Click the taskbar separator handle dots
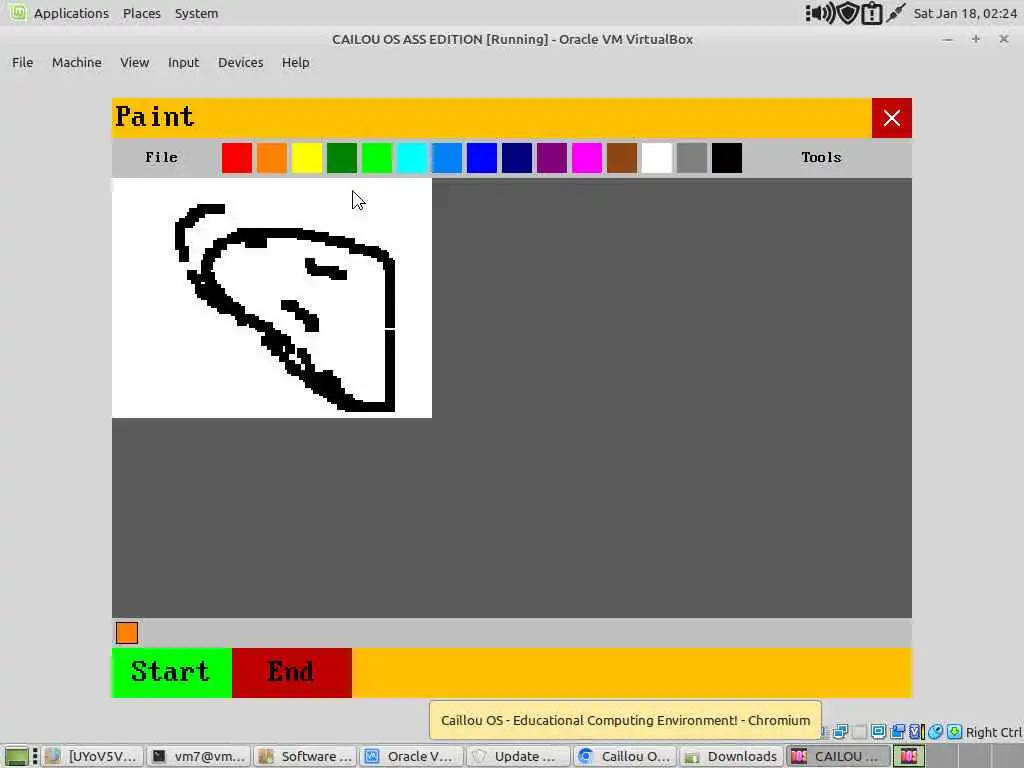The image size is (1024, 768). pyautogui.click(x=35, y=756)
